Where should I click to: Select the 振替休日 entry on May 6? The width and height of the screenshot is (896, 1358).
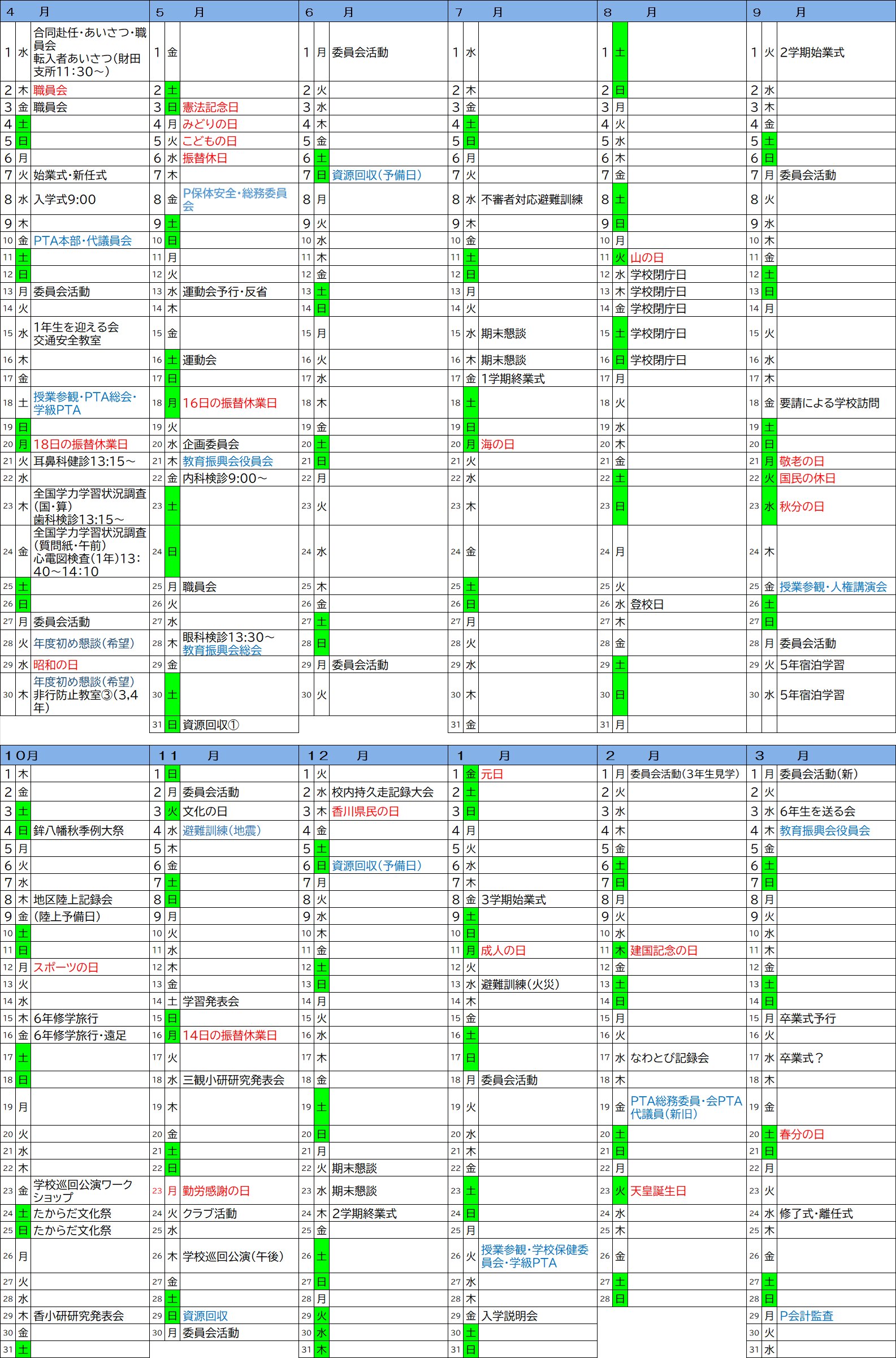205,158
